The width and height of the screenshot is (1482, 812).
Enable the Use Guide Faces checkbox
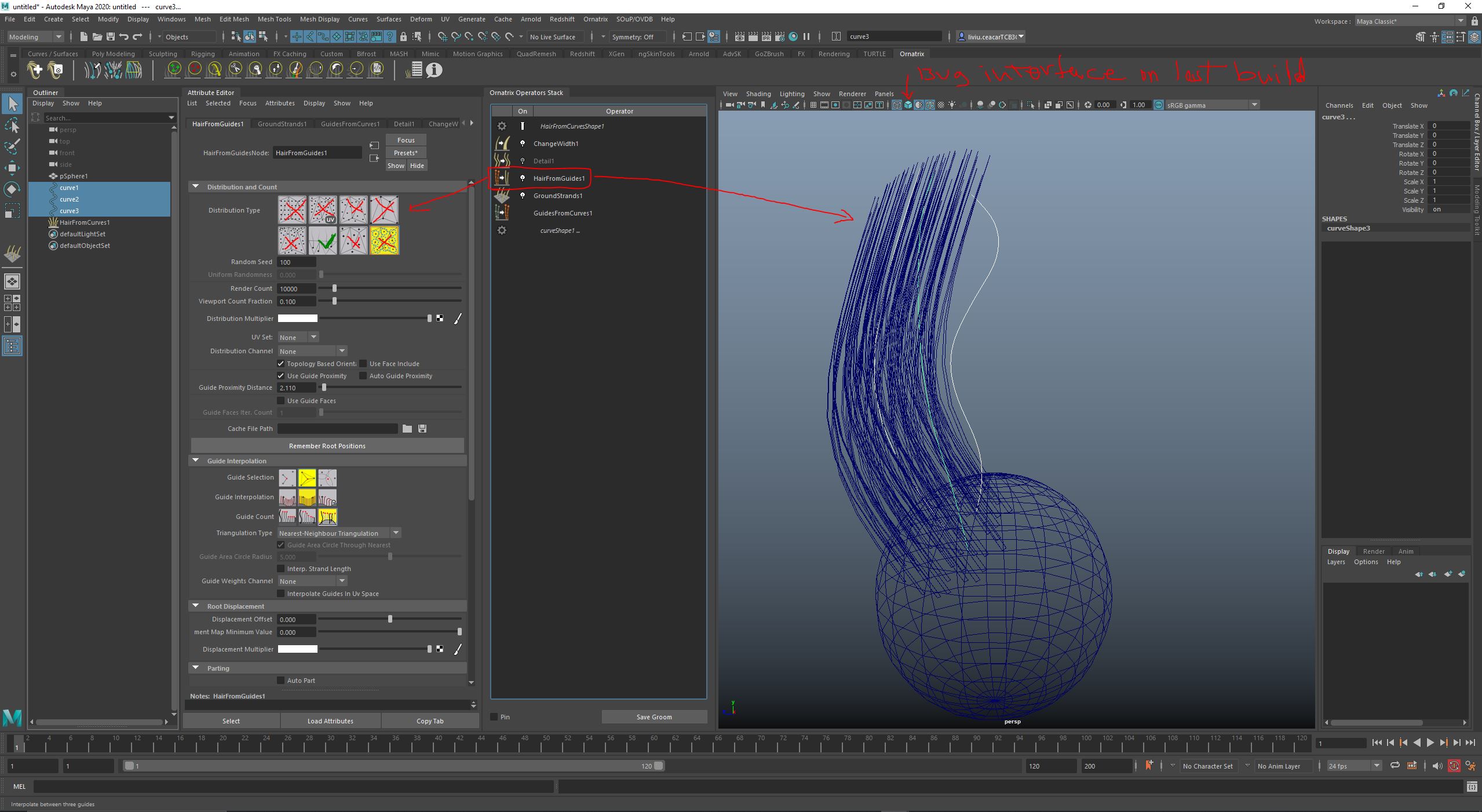point(281,401)
